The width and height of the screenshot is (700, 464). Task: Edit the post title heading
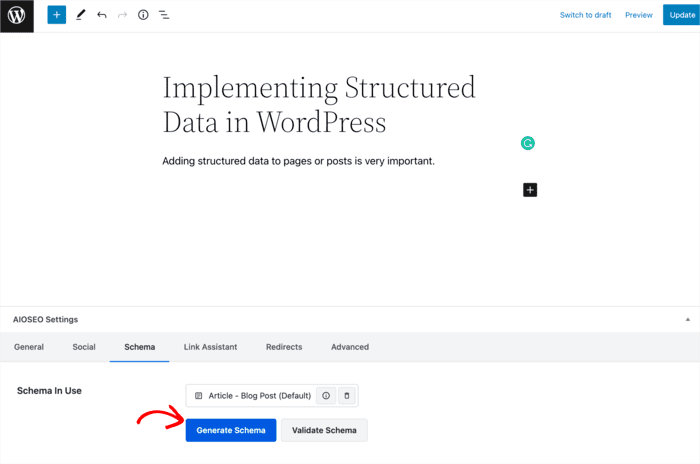coord(319,105)
